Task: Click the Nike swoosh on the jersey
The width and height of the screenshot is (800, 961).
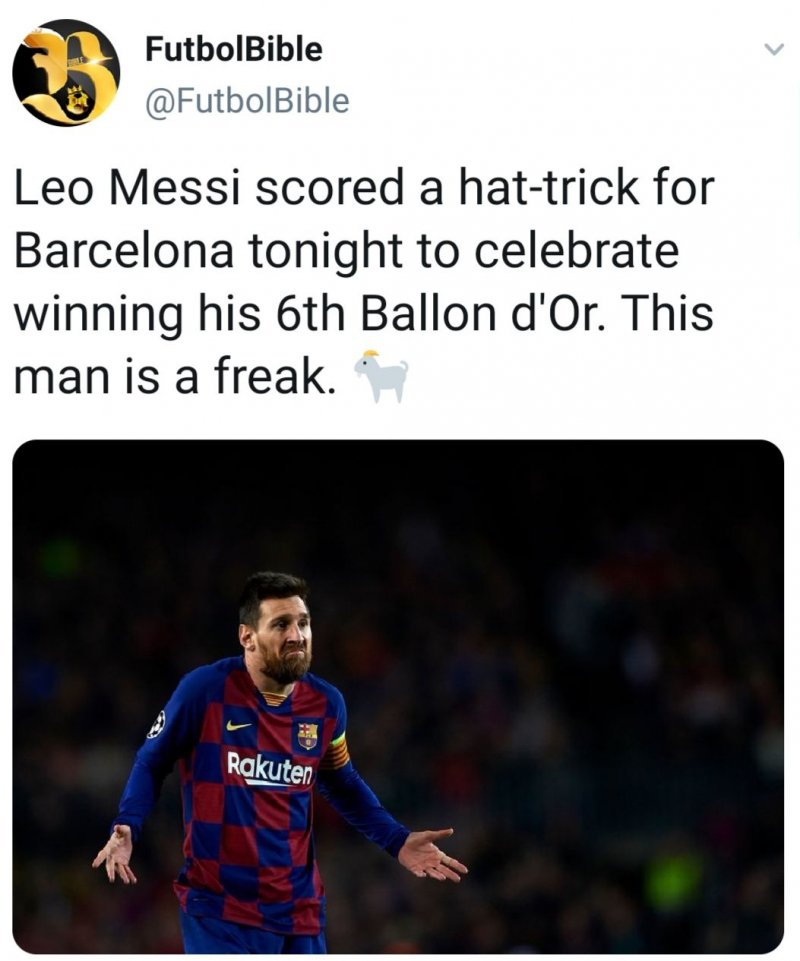Action: click(x=238, y=725)
